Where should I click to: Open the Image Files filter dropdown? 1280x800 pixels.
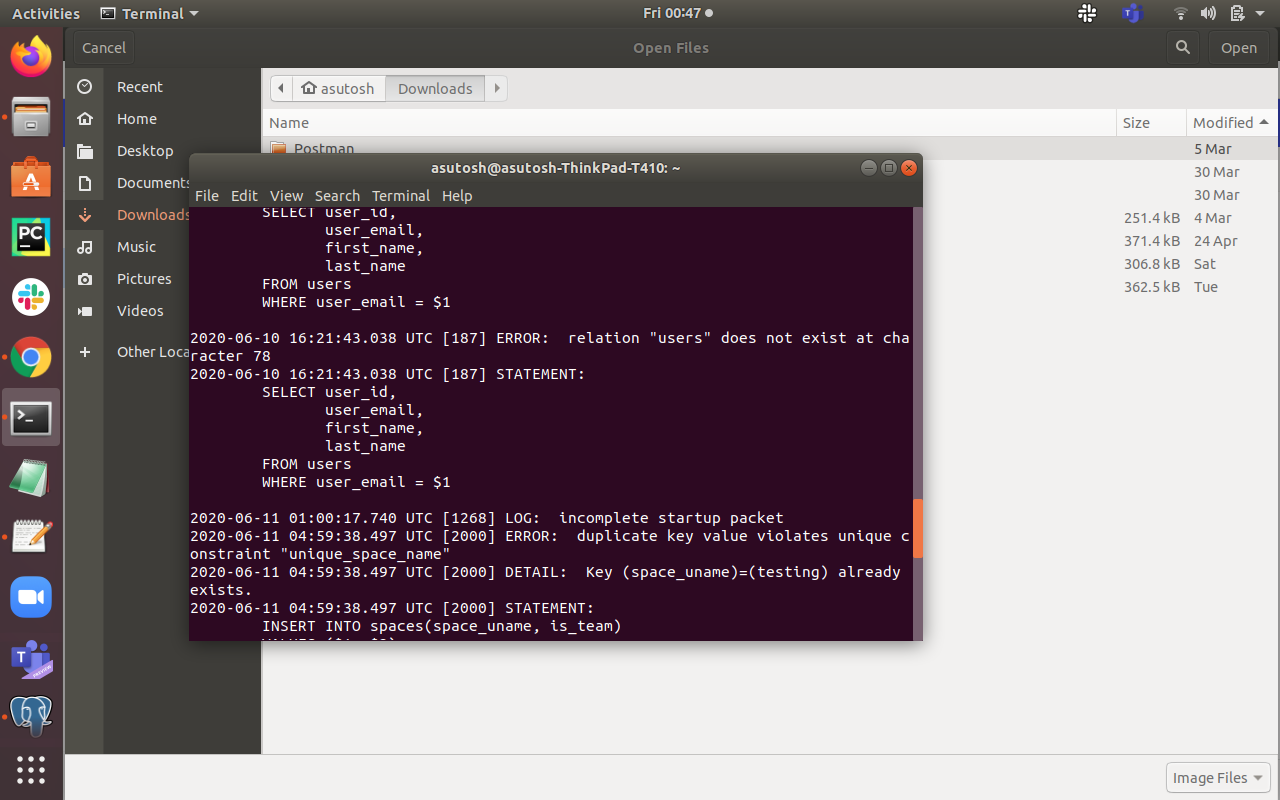pyautogui.click(x=1218, y=777)
